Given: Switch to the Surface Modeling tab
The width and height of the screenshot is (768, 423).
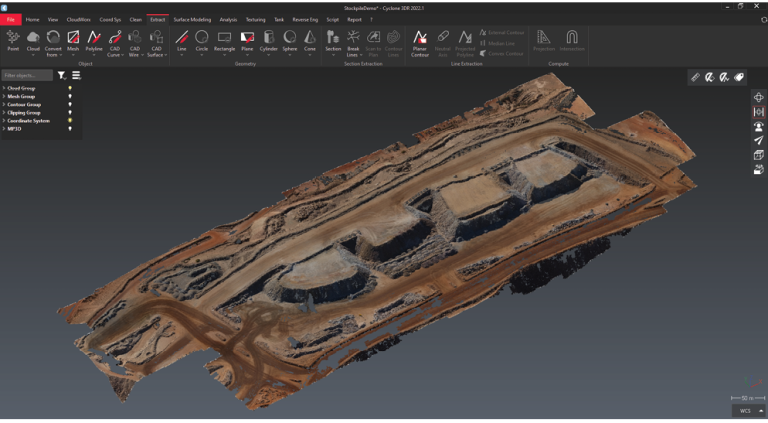Looking at the screenshot, I should [x=192, y=19].
